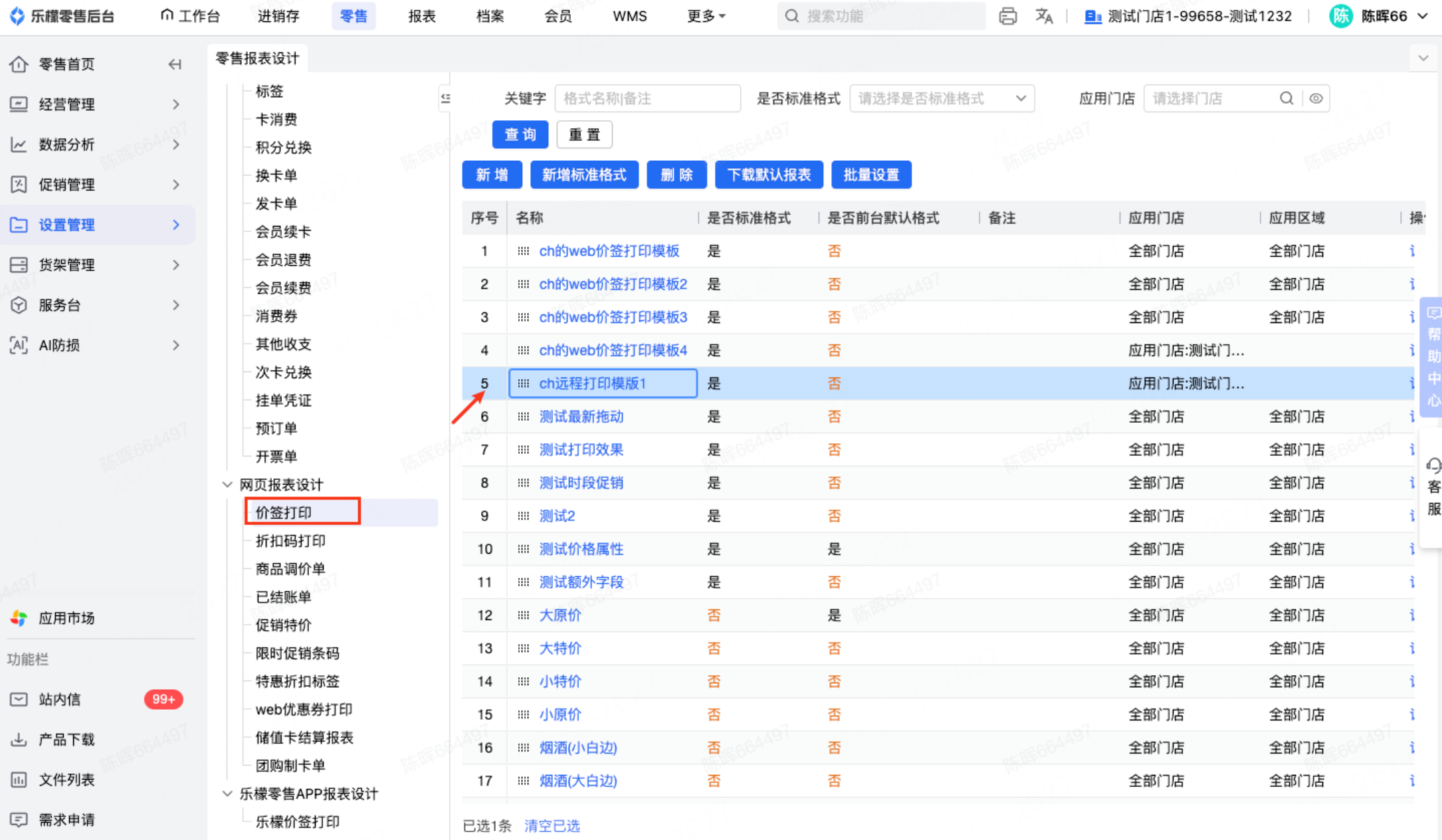Open the 报表 top menu
Image resolution: width=1442 pixels, height=840 pixels.
click(x=422, y=16)
